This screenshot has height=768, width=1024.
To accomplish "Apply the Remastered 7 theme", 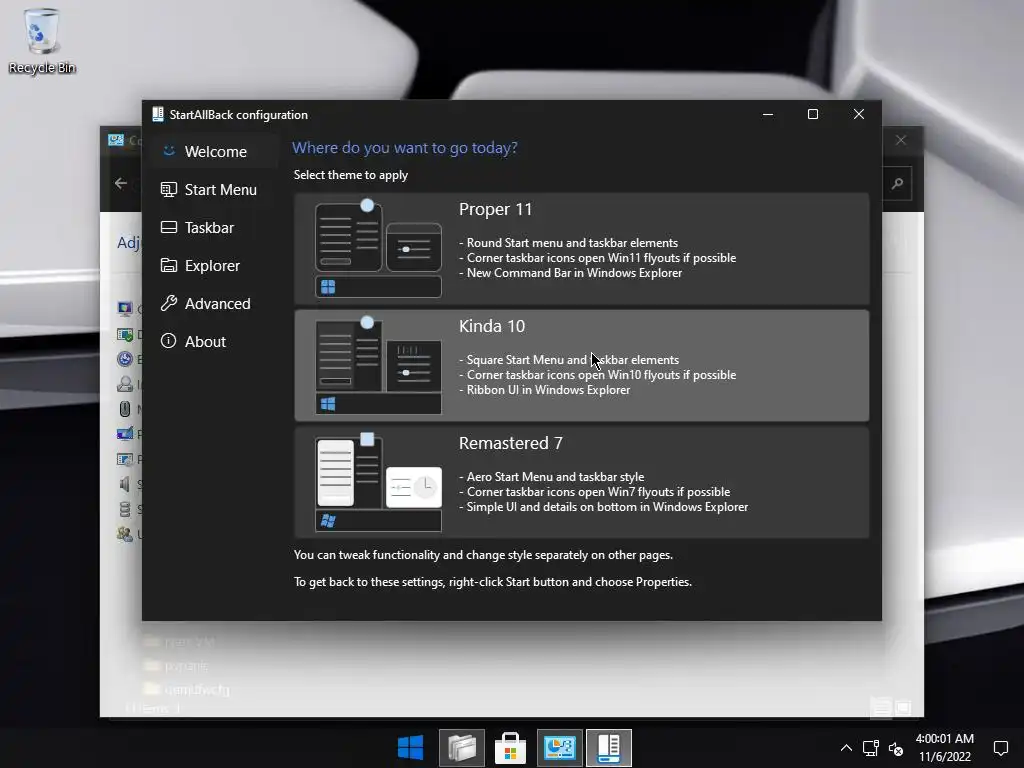I will point(581,482).
